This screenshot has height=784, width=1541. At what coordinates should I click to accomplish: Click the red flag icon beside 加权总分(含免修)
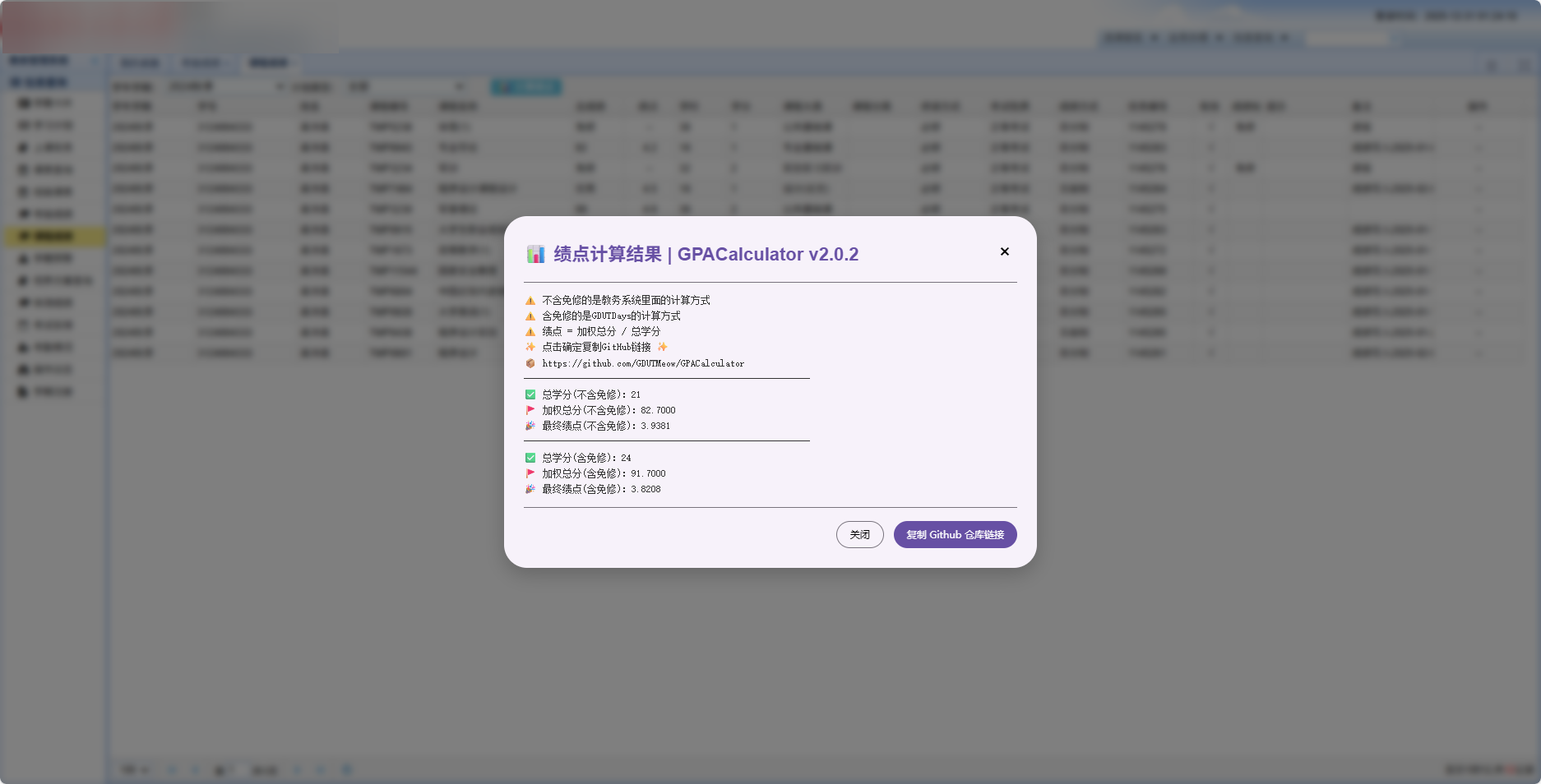530,473
